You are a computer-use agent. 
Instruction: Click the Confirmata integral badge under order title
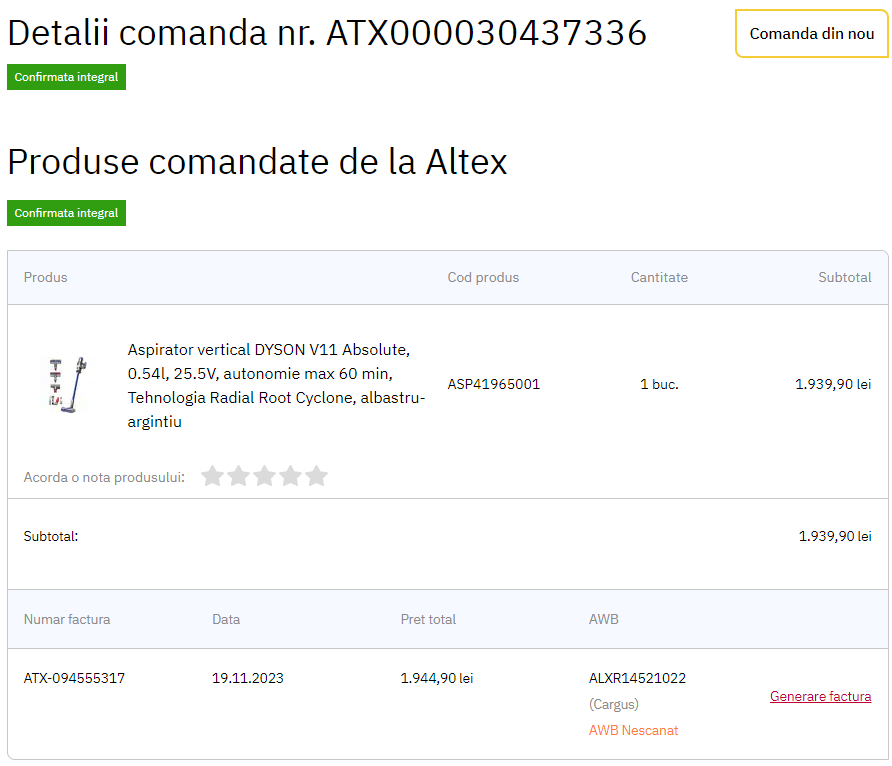(66, 77)
